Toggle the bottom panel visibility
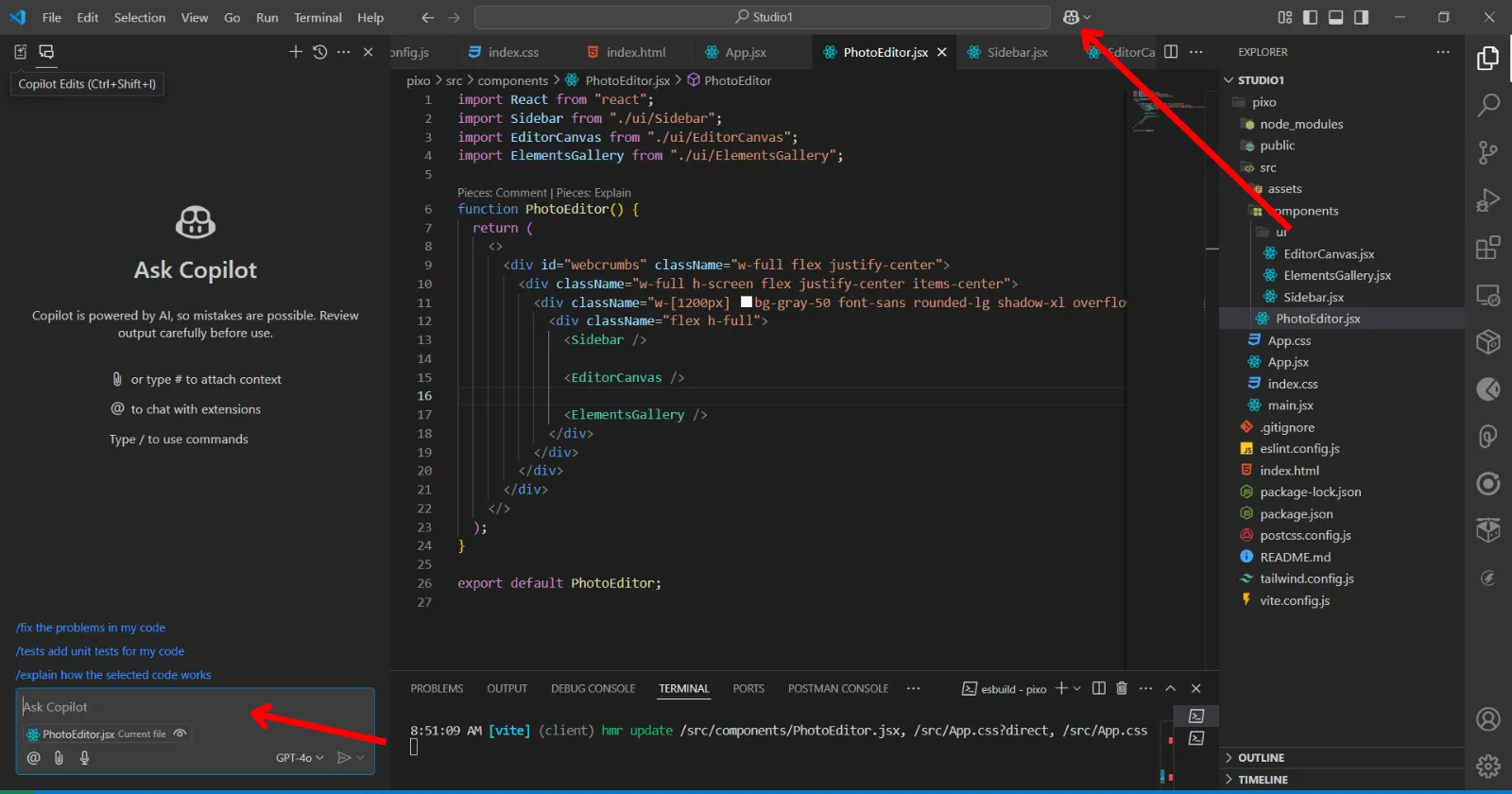 point(1336,17)
